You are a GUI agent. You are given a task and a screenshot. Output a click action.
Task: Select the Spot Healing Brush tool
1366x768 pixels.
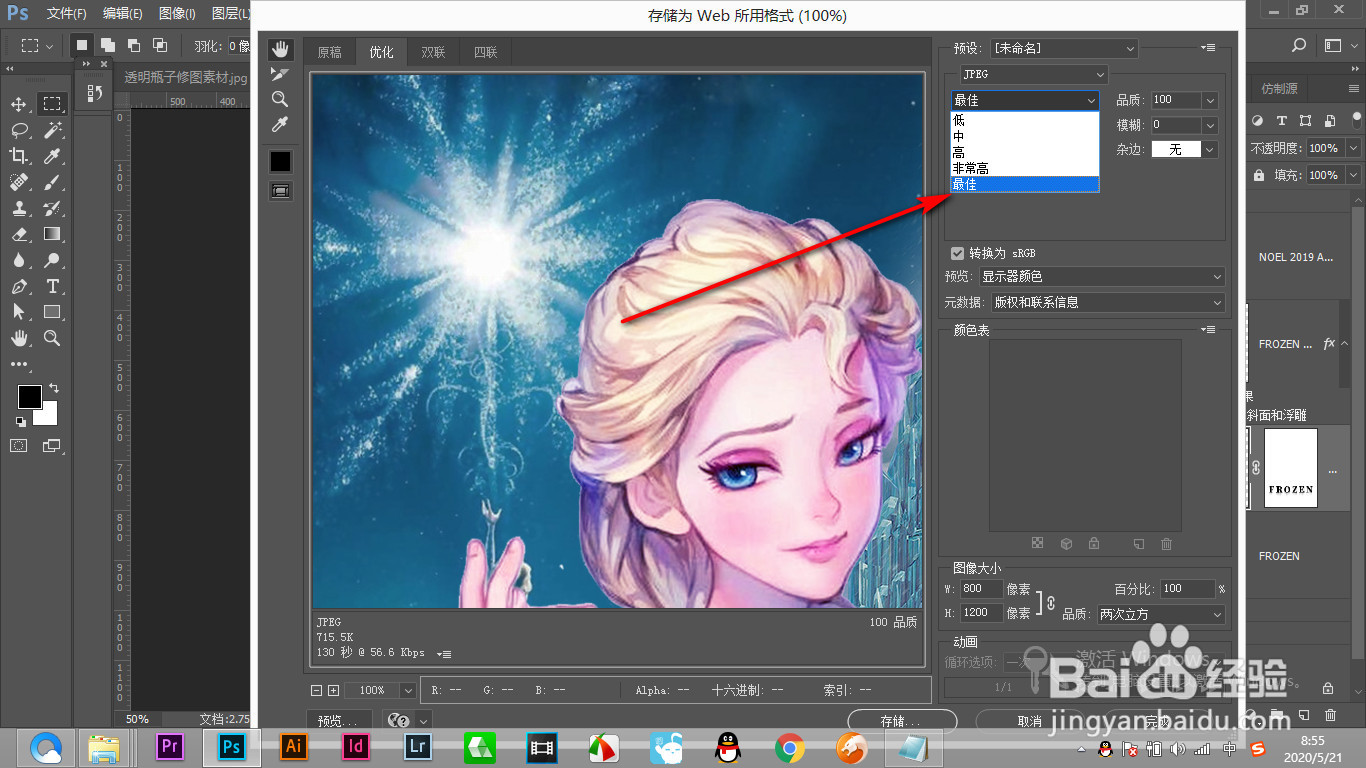point(19,182)
